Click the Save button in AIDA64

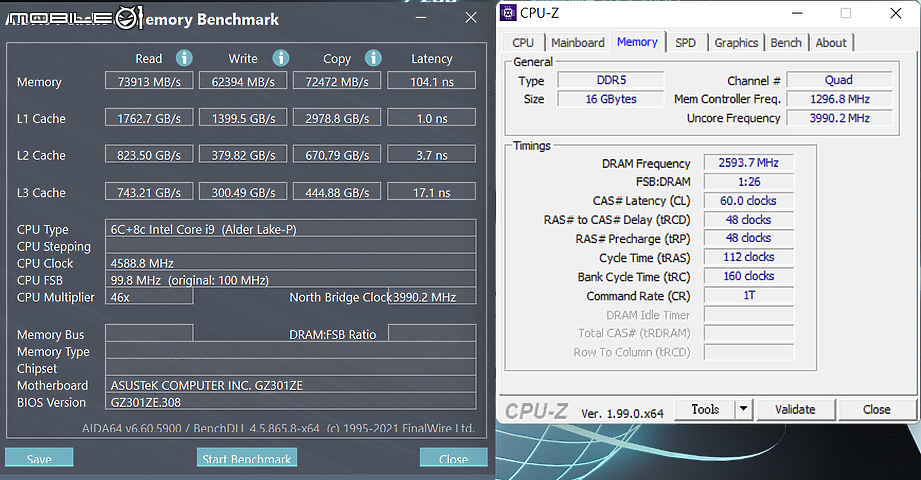click(x=39, y=458)
